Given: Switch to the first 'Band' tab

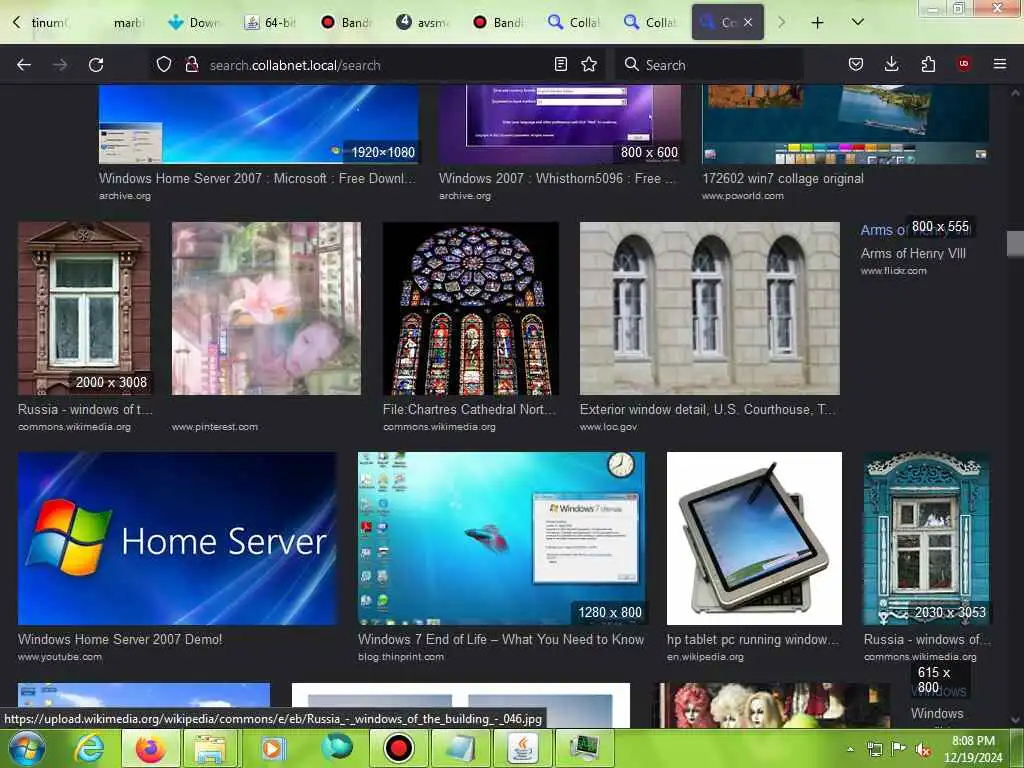Looking at the screenshot, I should coord(347,22).
